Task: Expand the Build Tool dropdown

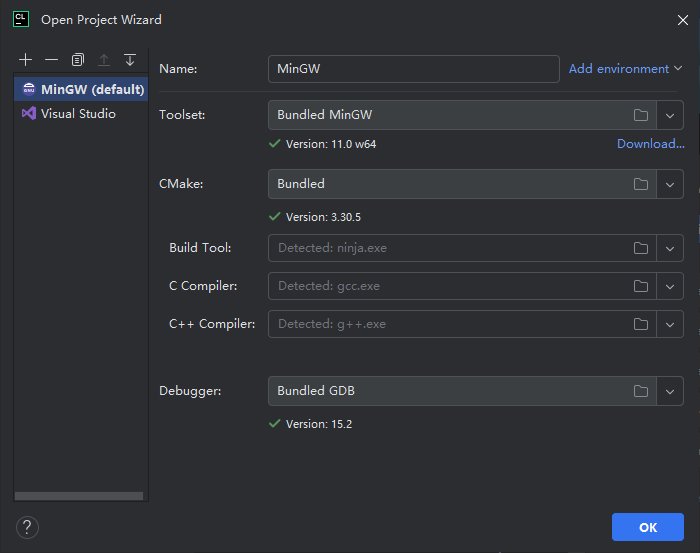Action: [670, 248]
